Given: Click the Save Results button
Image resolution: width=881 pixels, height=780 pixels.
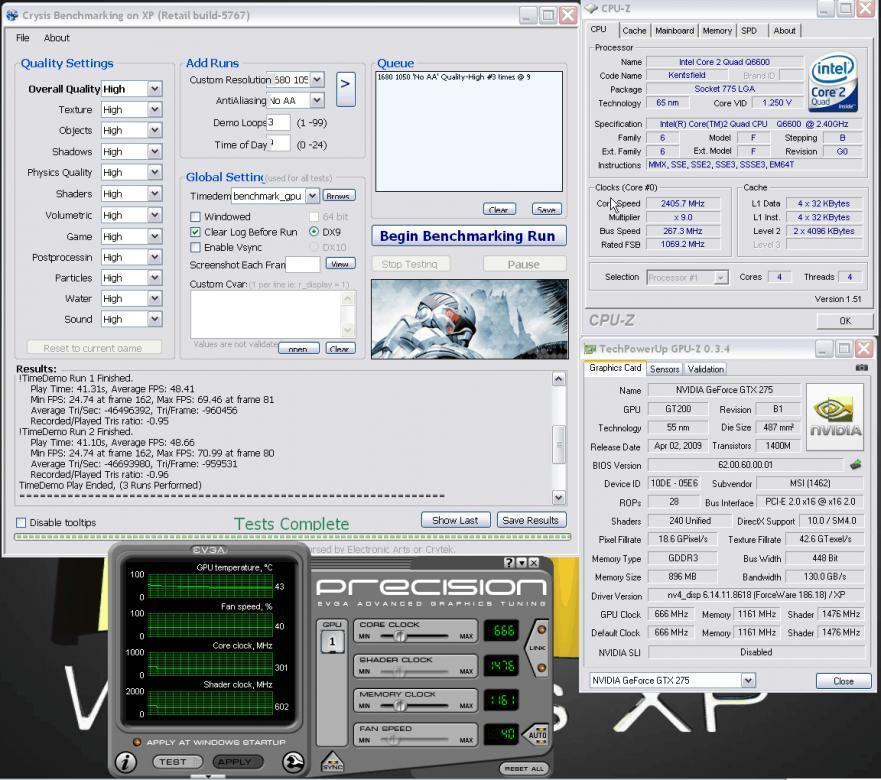Looking at the screenshot, I should (x=530, y=520).
